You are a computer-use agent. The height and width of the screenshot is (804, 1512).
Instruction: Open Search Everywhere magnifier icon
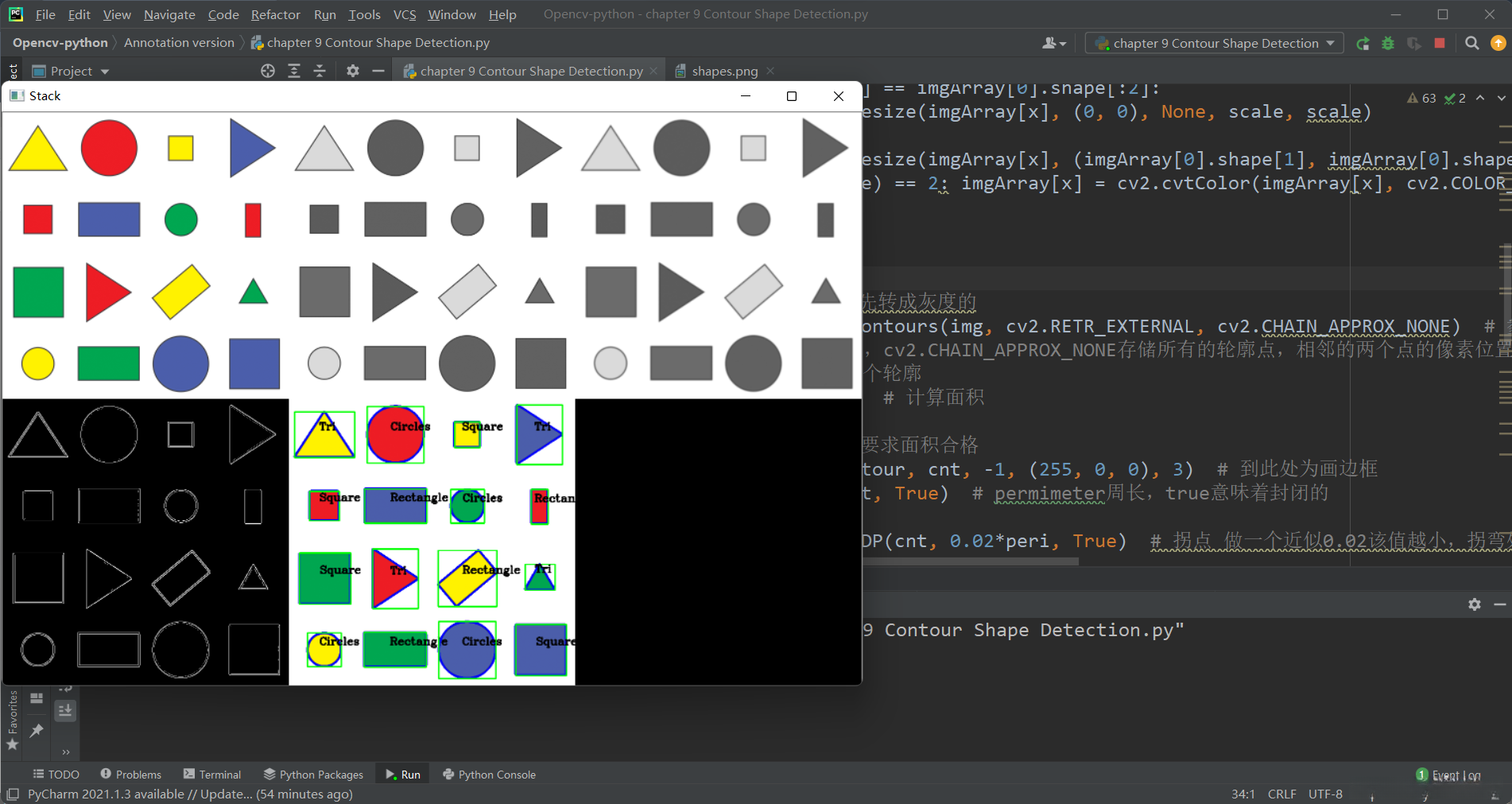[x=1472, y=44]
